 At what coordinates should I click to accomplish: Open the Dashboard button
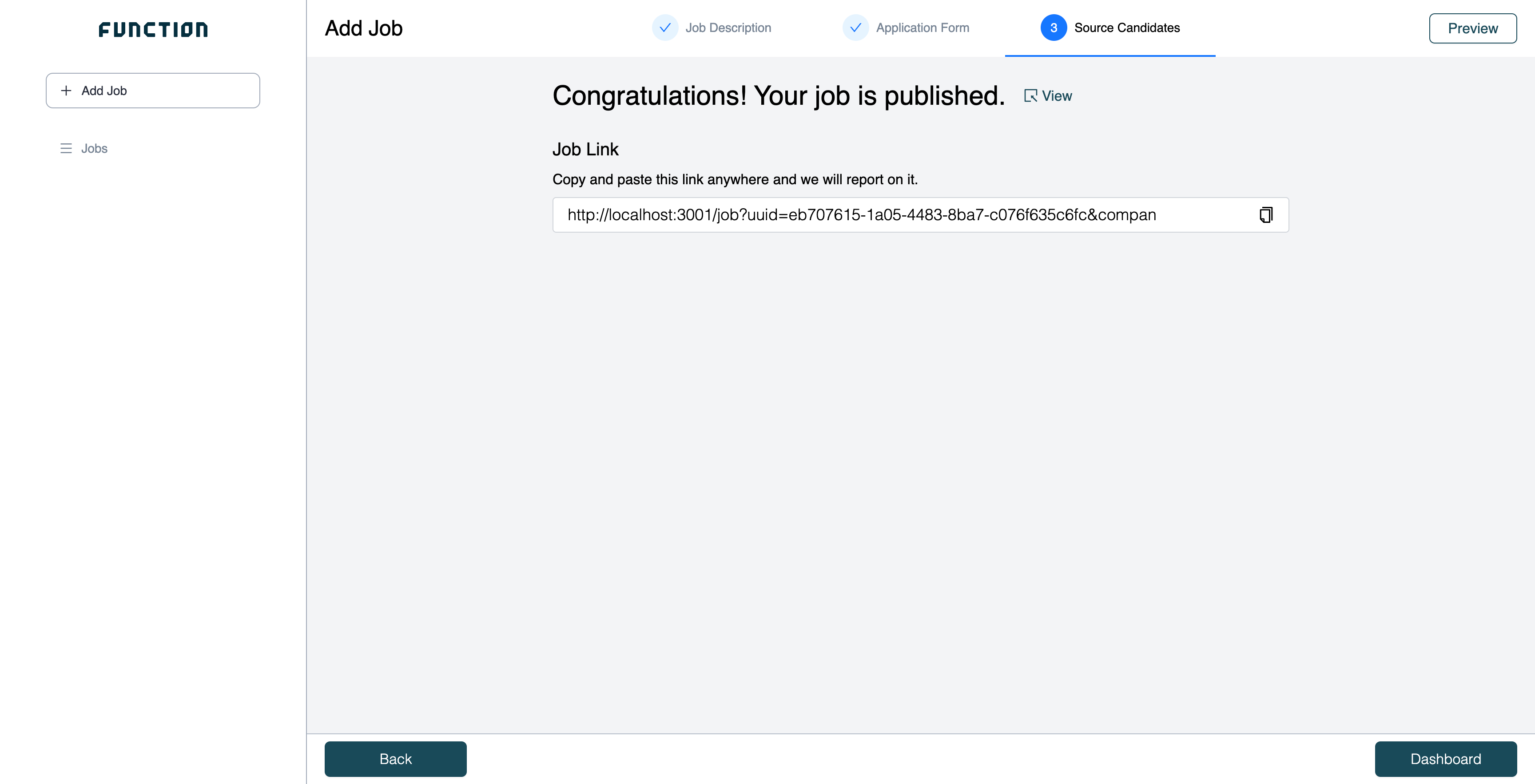1445,758
